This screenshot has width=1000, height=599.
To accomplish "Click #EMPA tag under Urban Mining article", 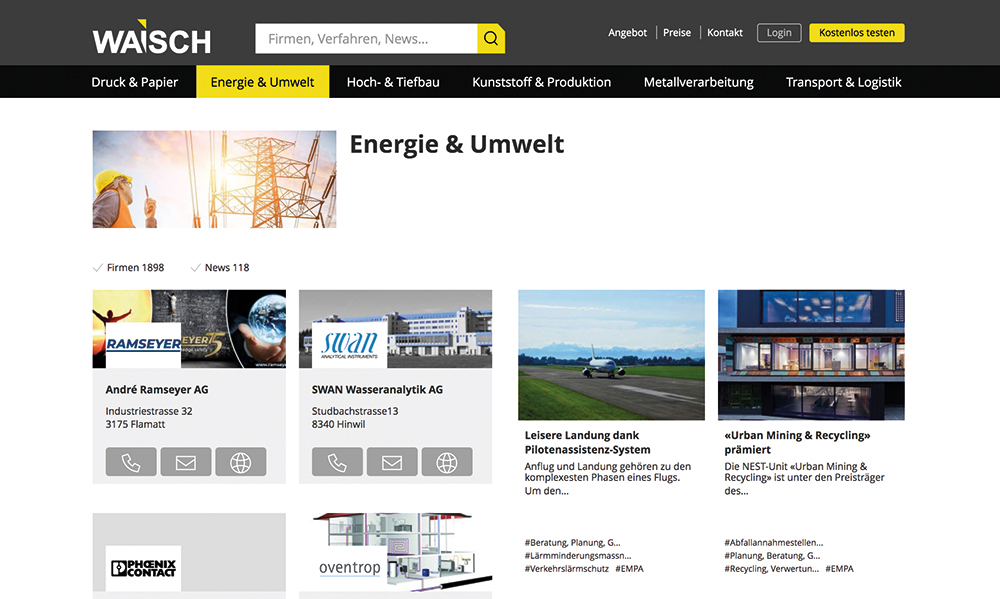I will pyautogui.click(x=839, y=568).
